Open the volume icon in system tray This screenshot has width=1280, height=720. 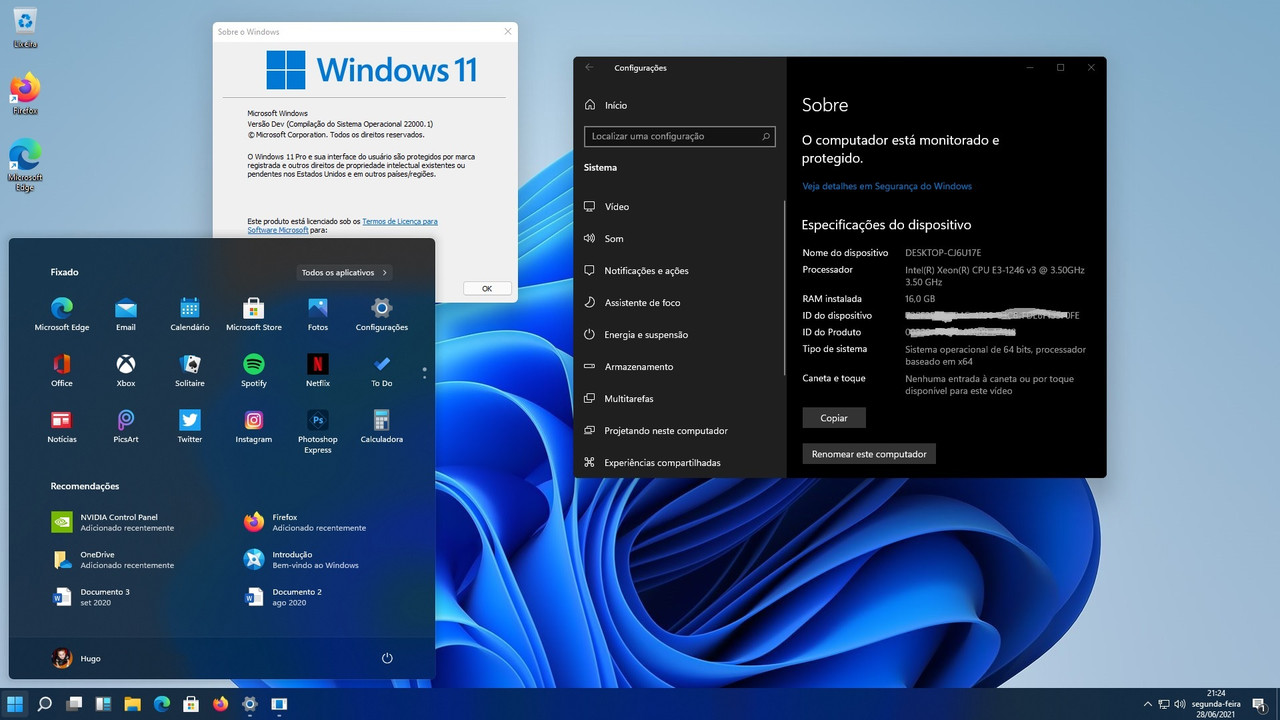(x=1180, y=705)
